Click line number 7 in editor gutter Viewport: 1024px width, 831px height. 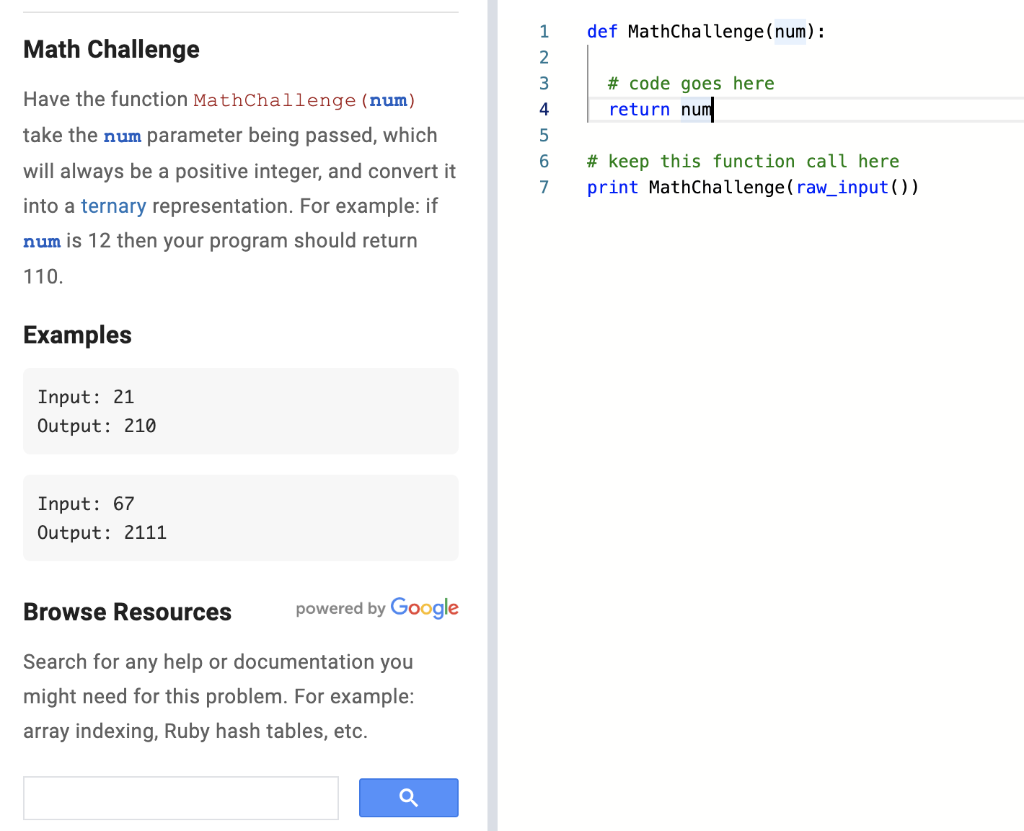pos(544,187)
